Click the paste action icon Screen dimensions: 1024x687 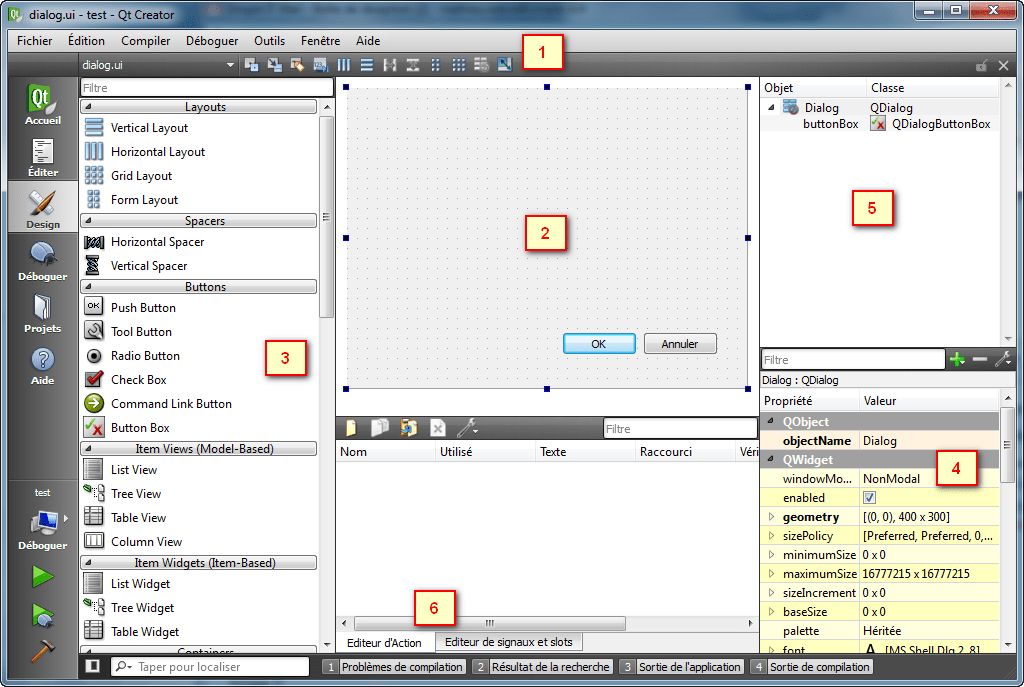pyautogui.click(x=409, y=428)
